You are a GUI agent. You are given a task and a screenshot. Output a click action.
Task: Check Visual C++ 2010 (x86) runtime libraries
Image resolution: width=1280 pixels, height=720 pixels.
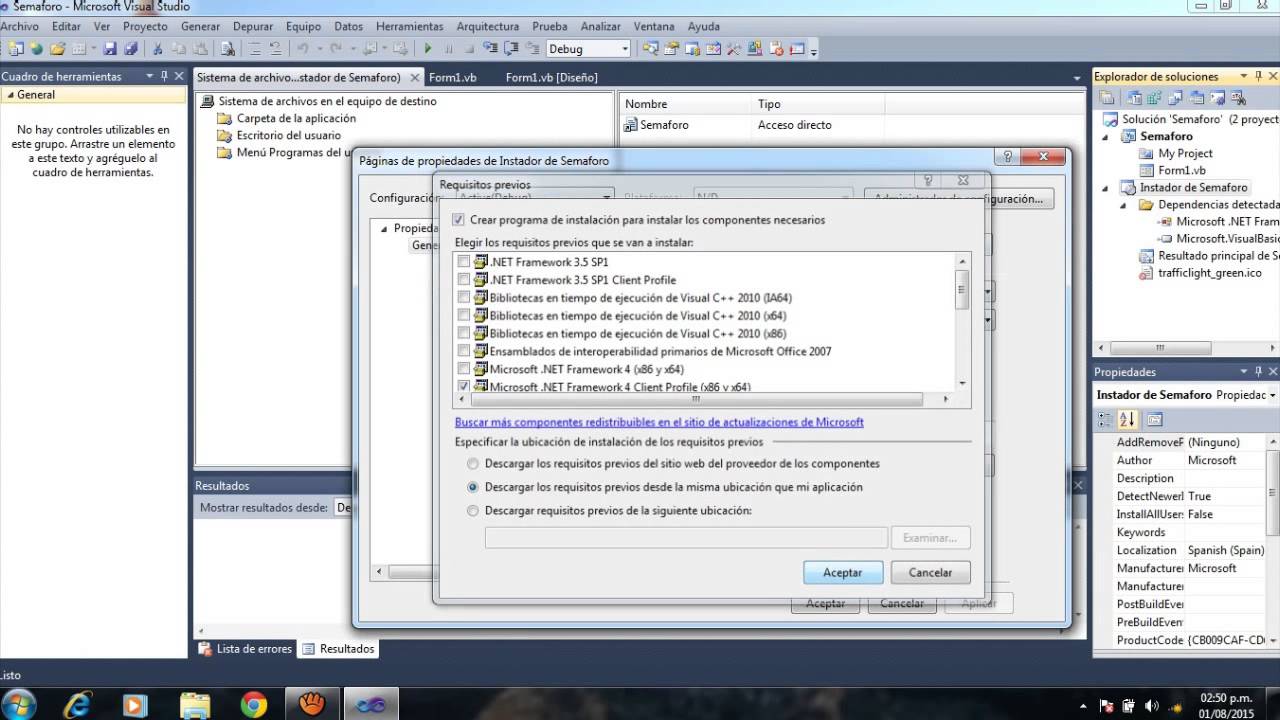point(463,333)
